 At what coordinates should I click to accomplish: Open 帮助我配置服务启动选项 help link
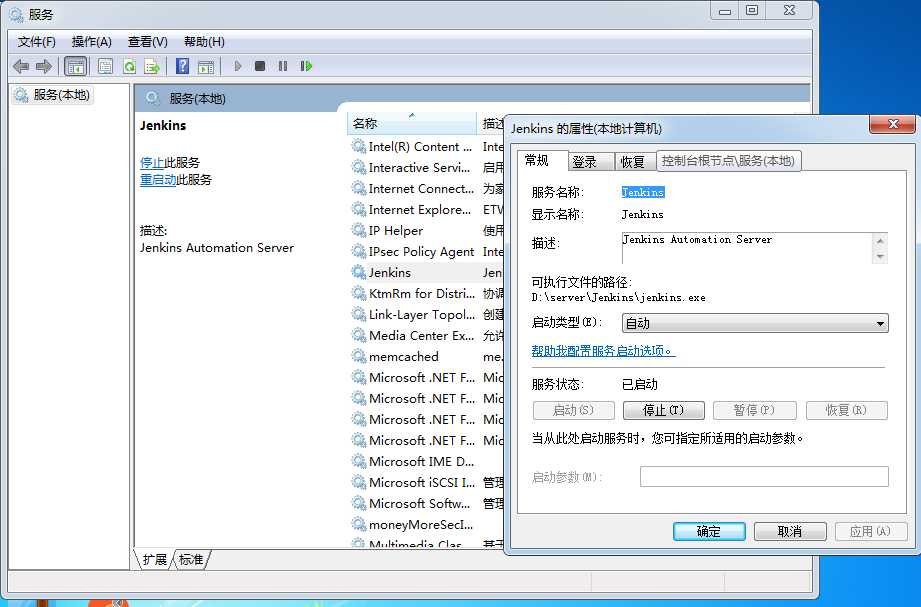click(603, 351)
